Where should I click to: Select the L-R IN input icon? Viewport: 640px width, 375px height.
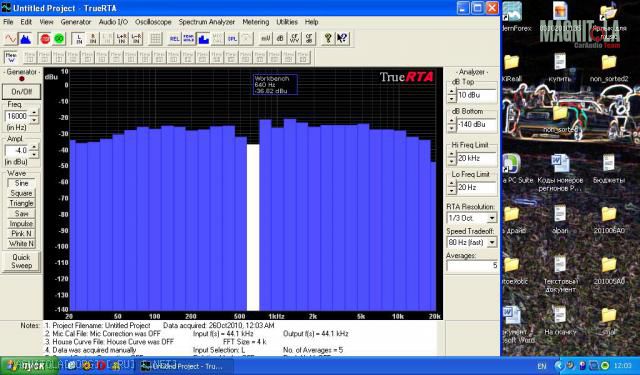[136, 39]
